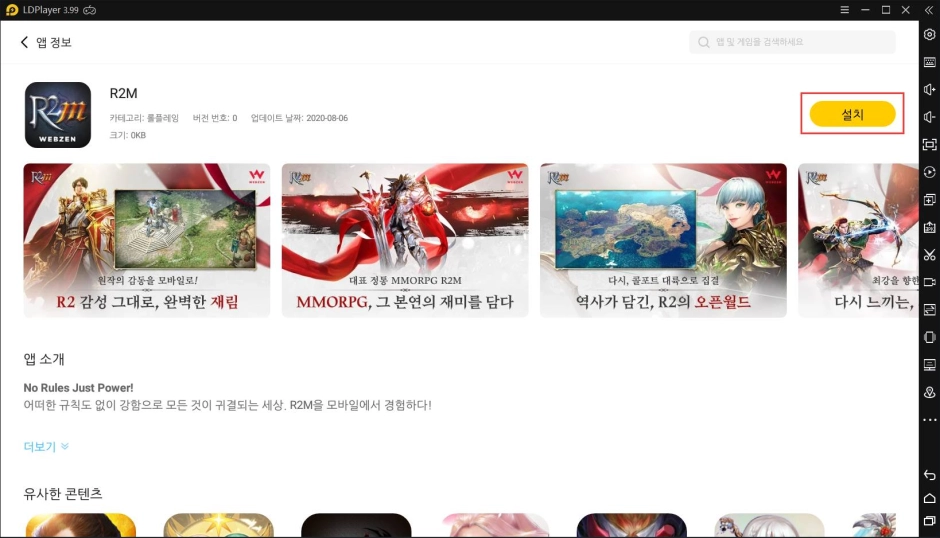Open the multi-instance plus icon in sidebar
The width and height of the screenshot is (940, 538).
coord(929,200)
